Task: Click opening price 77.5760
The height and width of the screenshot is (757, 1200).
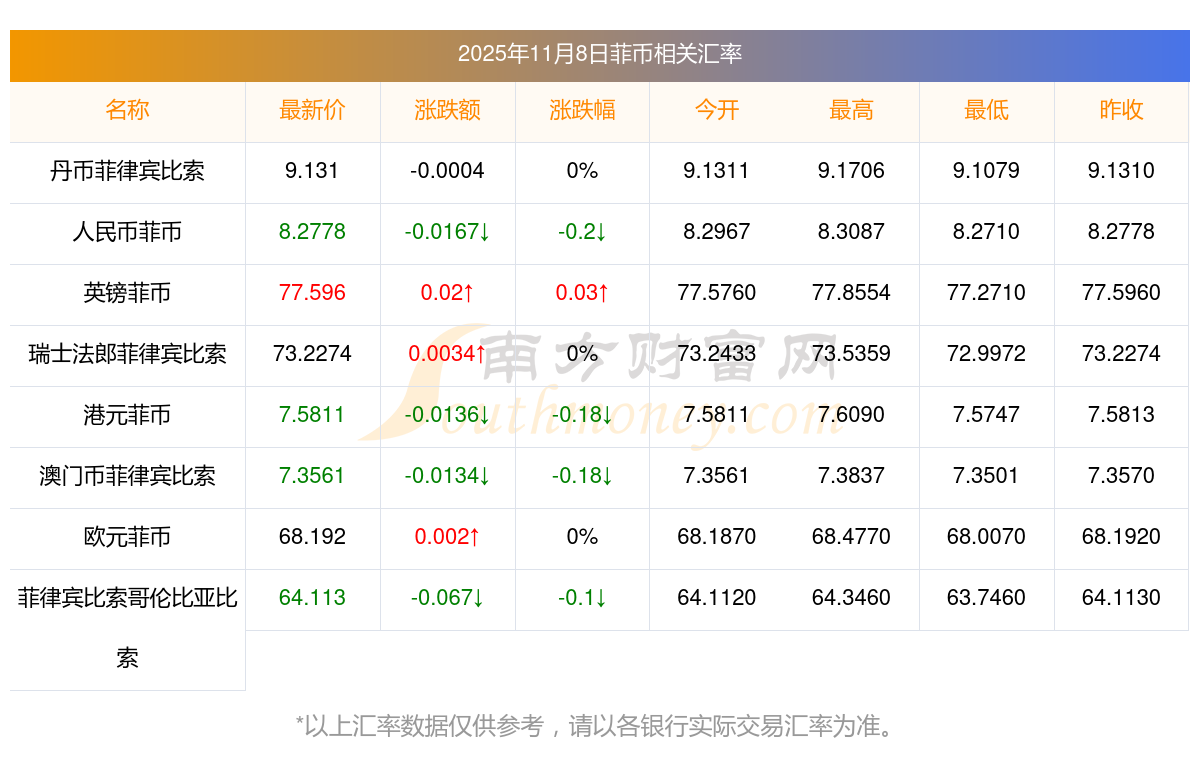Action: pyautogui.click(x=717, y=293)
